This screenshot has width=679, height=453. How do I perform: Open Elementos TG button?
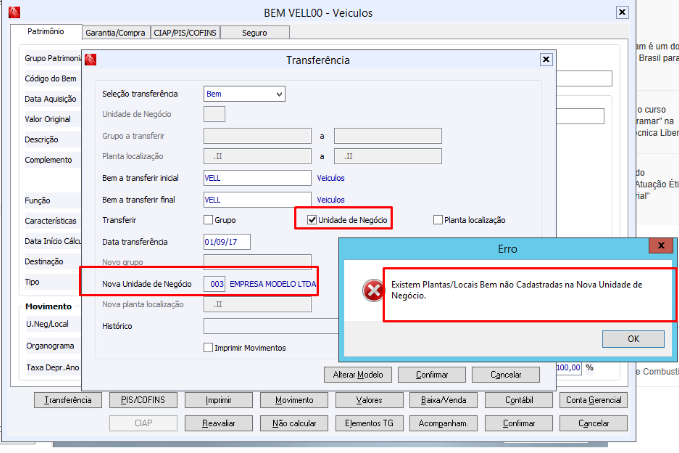369,423
